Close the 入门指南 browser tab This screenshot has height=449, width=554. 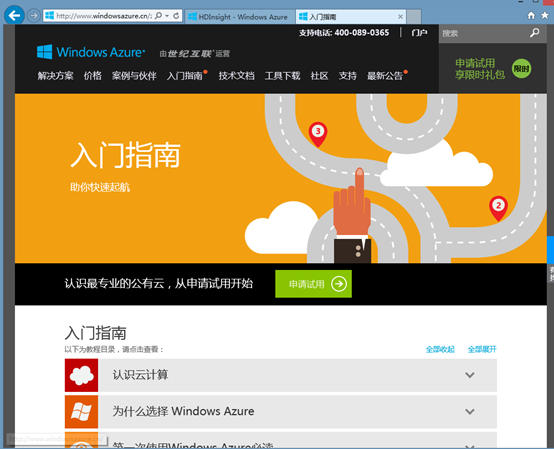[400, 17]
